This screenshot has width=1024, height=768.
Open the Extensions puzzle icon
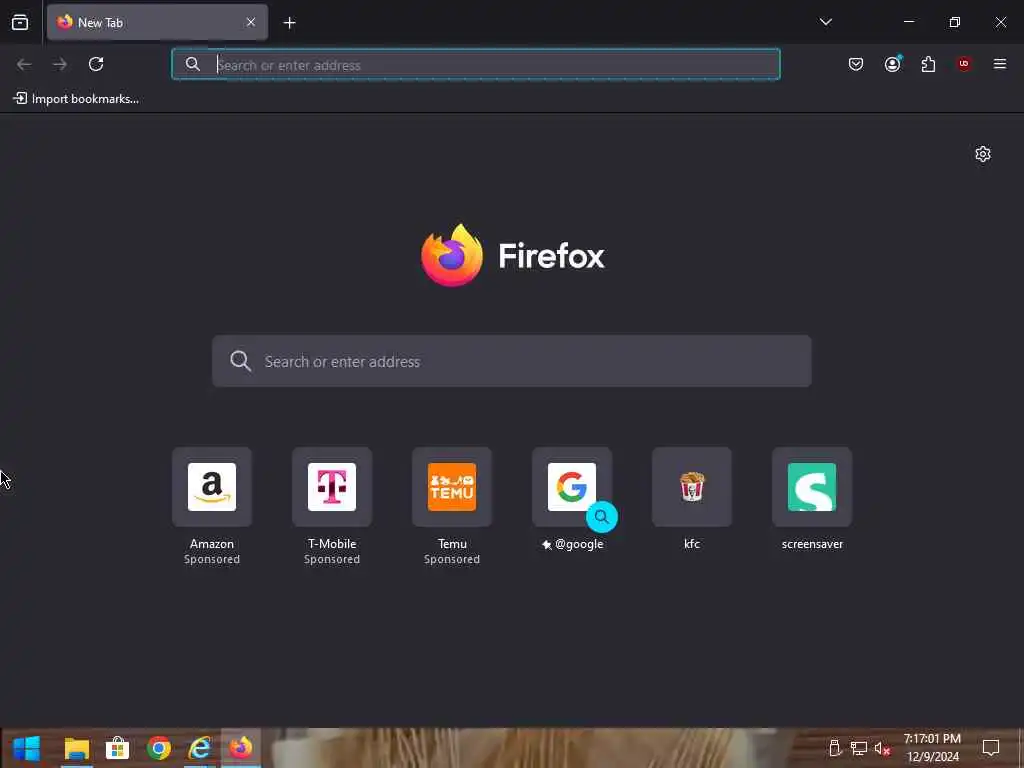(x=928, y=64)
